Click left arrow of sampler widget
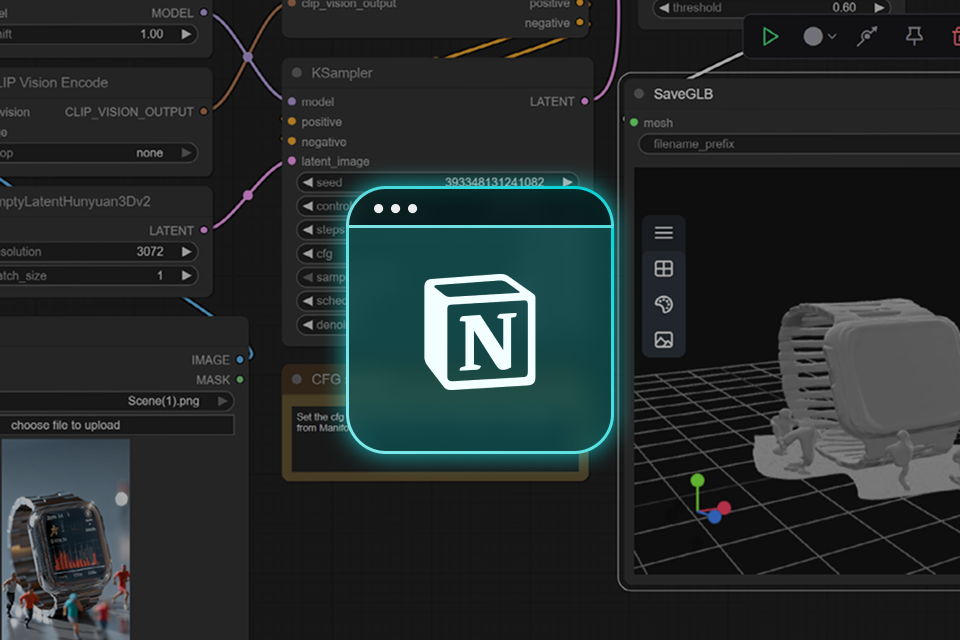This screenshot has height=640, width=960. 307,277
